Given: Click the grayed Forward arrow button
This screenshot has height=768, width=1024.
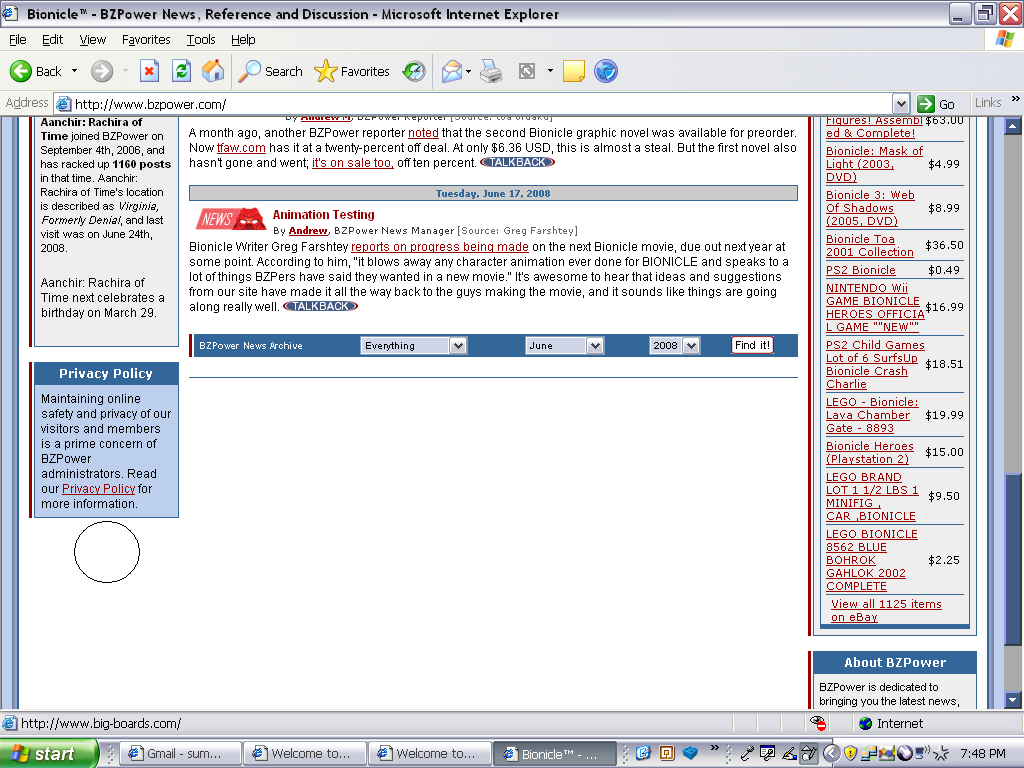Looking at the screenshot, I should point(101,71).
